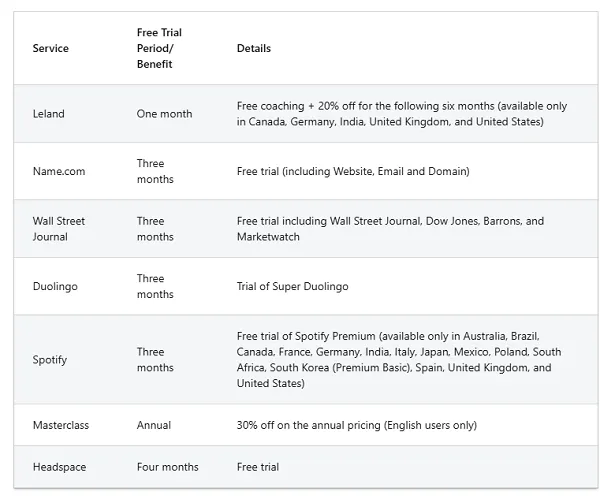Image resolution: width=600 pixels, height=499 pixels.
Task: Select the Annual benefit cell
Action: pyautogui.click(x=154, y=425)
